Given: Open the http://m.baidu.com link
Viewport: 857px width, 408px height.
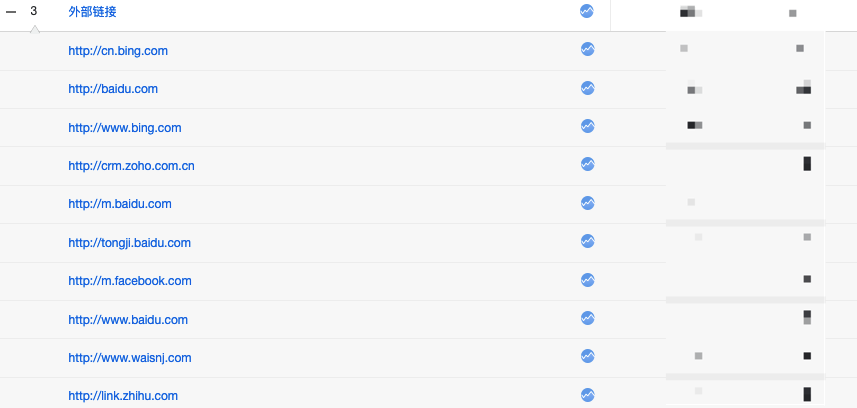Looking at the screenshot, I should pos(120,204).
